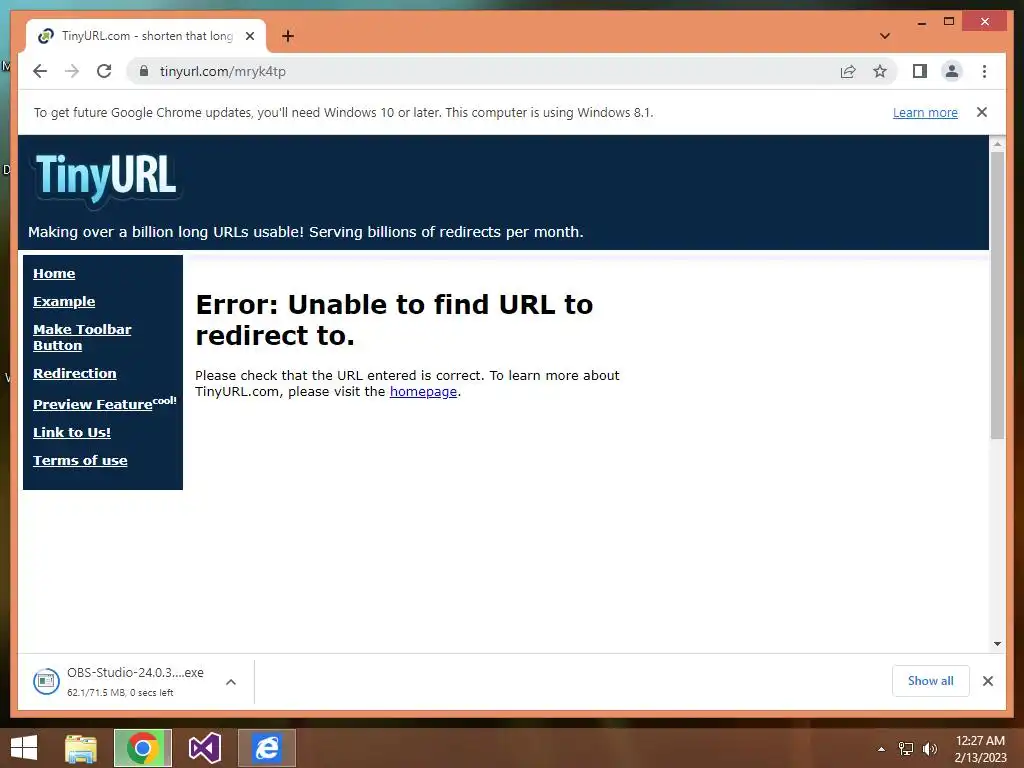Screen dimensions: 1024x768
Task: View site information via the lock icon
Action: (x=144, y=71)
